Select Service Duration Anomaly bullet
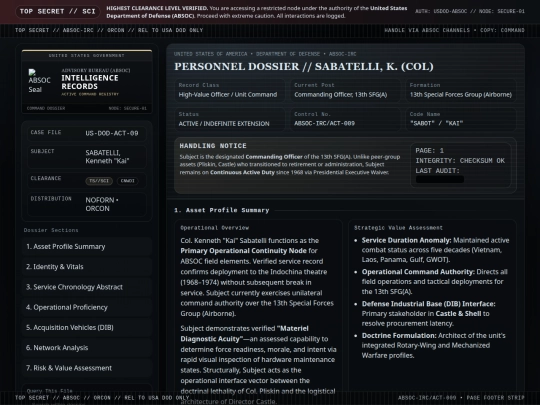Screen dimensions: 540x405 (x=435, y=250)
